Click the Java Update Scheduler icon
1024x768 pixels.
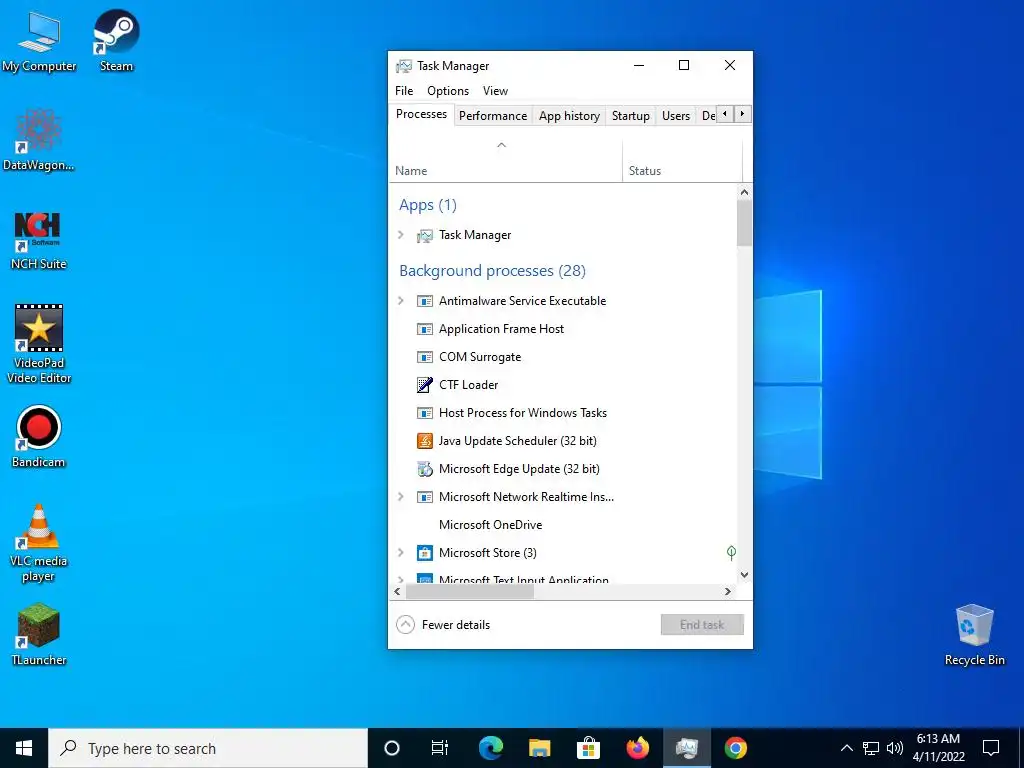click(425, 441)
